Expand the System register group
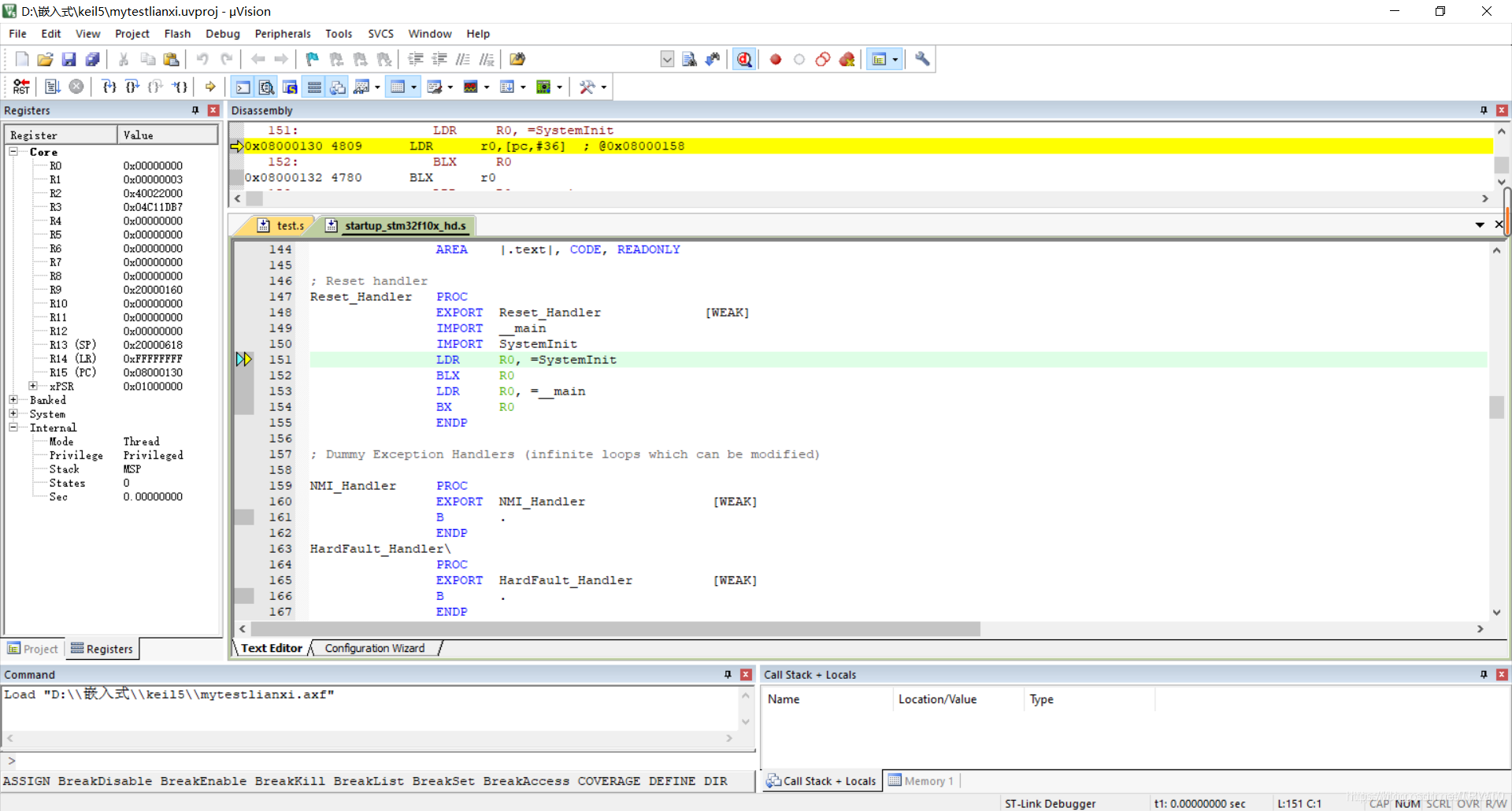Image resolution: width=1512 pixels, height=811 pixels. [13, 413]
